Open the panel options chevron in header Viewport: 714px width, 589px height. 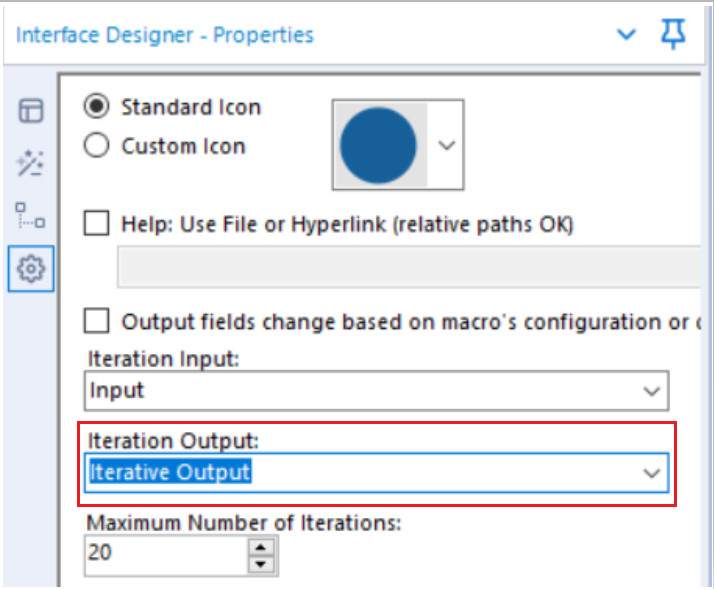click(x=626, y=34)
